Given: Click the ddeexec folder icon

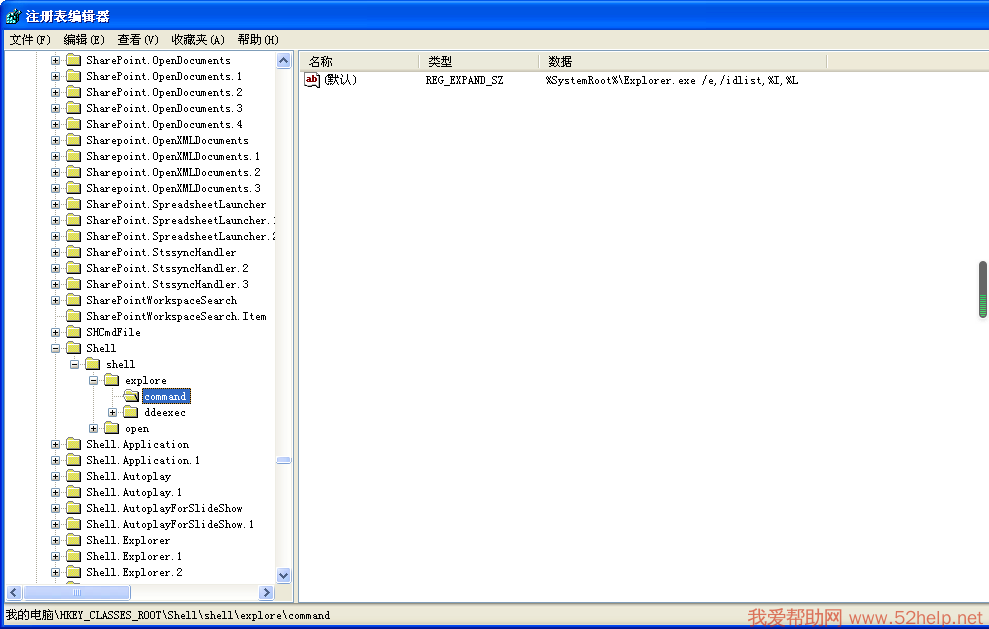Looking at the screenshot, I should (x=131, y=412).
